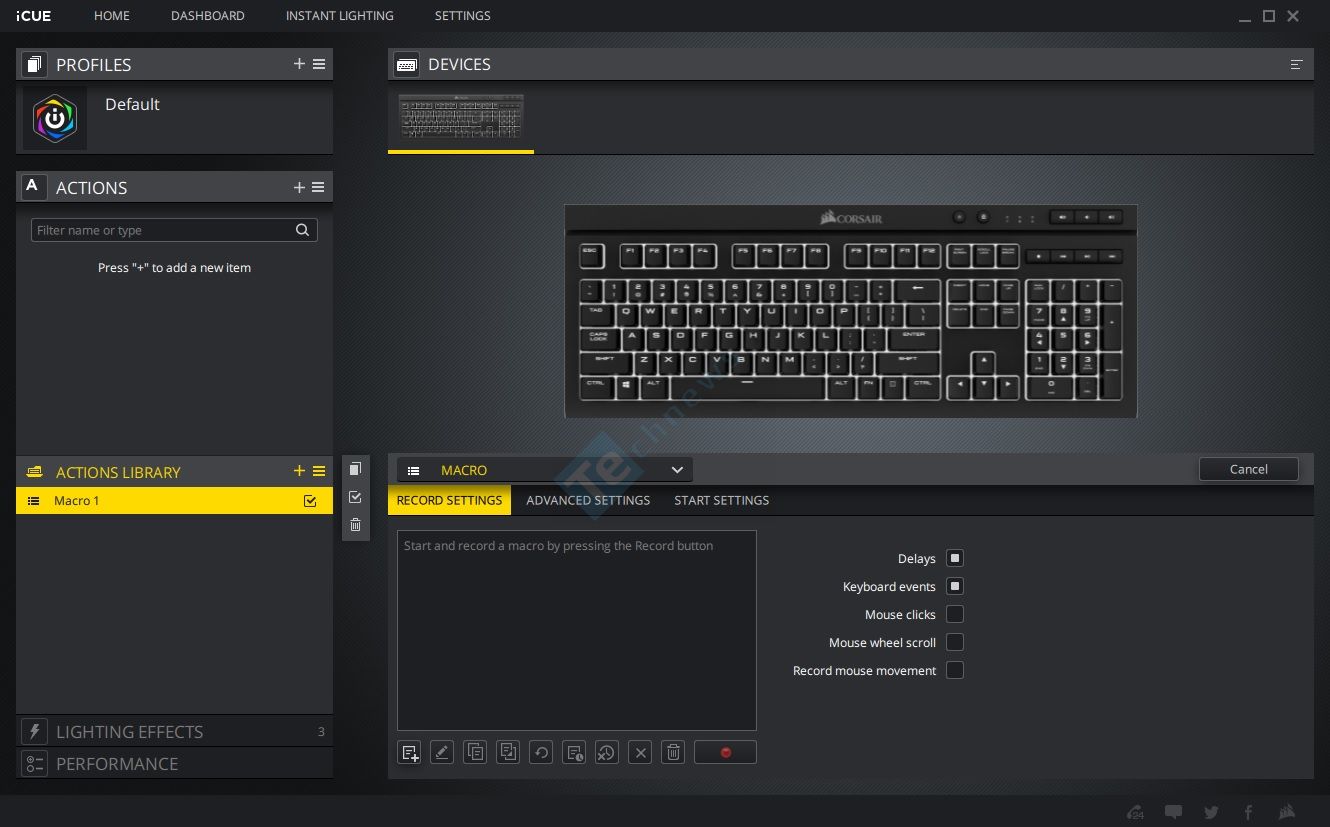Image resolution: width=1330 pixels, height=827 pixels.
Task: Click the select-all checkmark icon beside library
Action: 355,497
